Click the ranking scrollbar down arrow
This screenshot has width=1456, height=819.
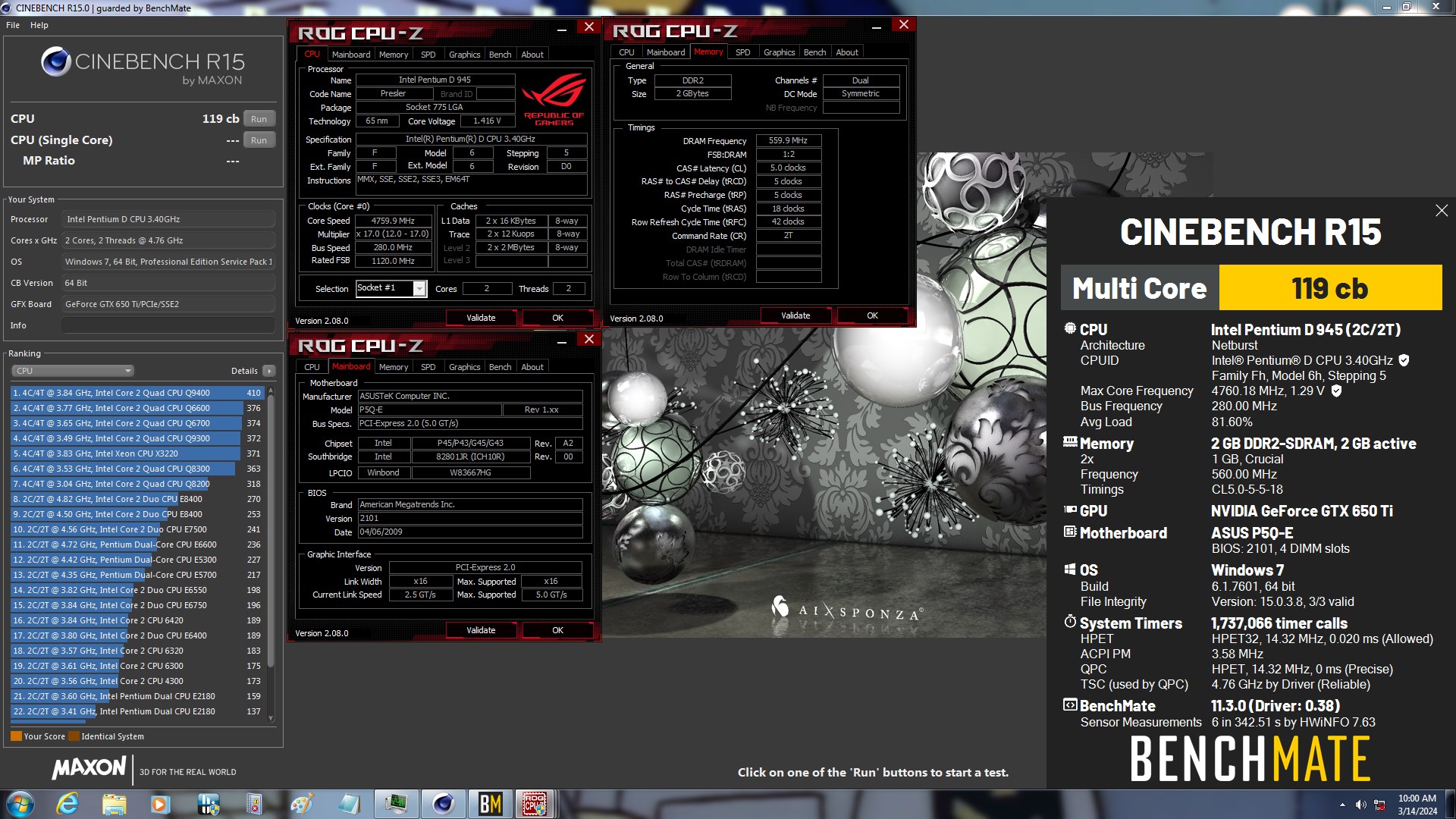271,718
